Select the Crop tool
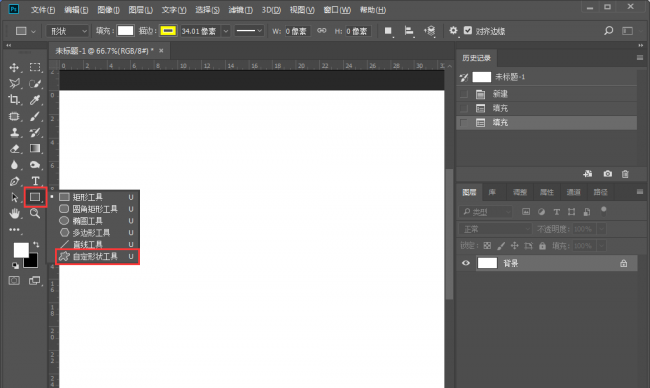 coord(14,100)
